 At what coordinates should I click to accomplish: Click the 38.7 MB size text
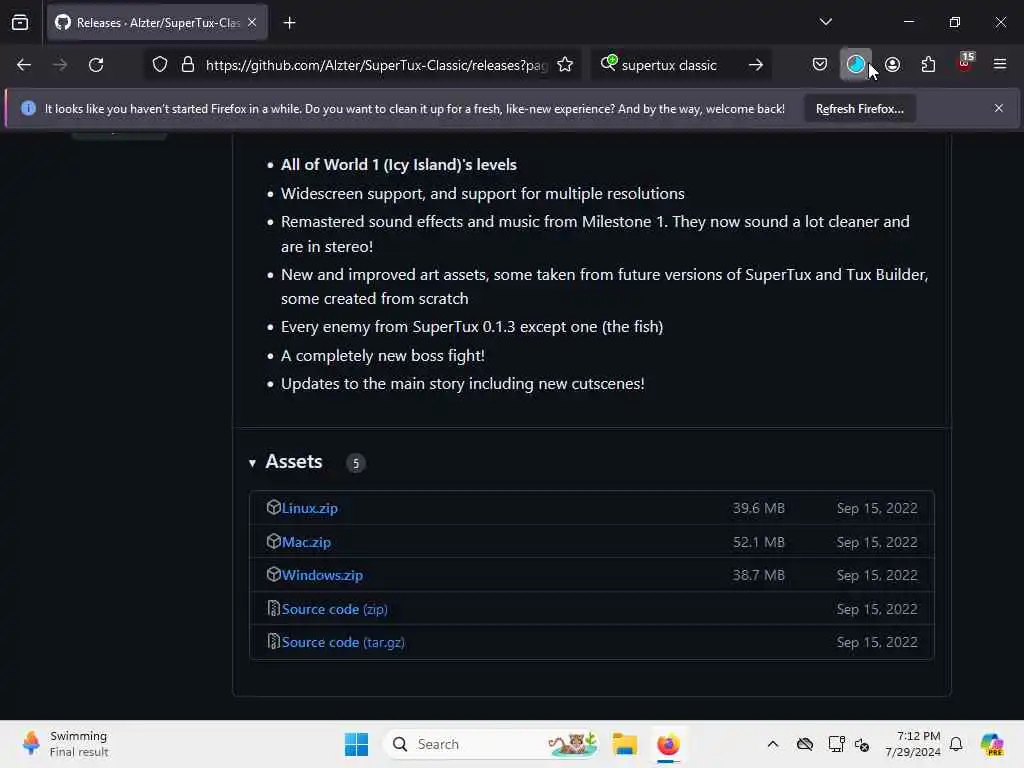pyautogui.click(x=758, y=575)
